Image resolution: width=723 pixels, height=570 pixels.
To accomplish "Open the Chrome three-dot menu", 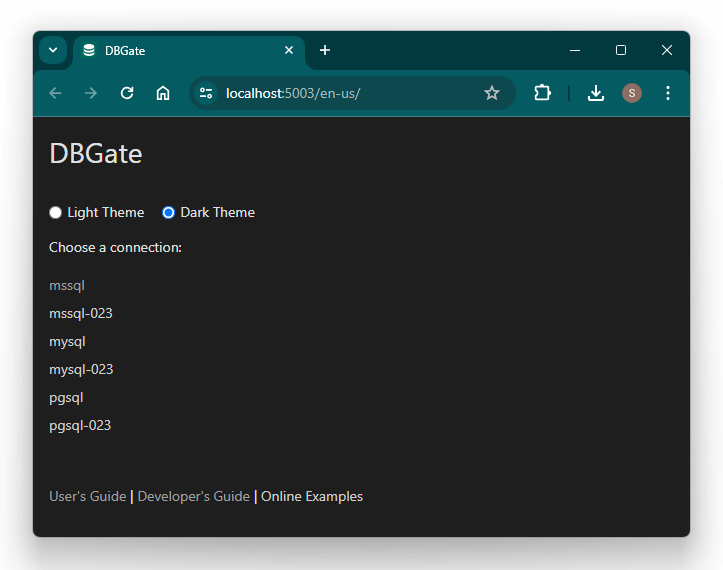I will pyautogui.click(x=668, y=93).
